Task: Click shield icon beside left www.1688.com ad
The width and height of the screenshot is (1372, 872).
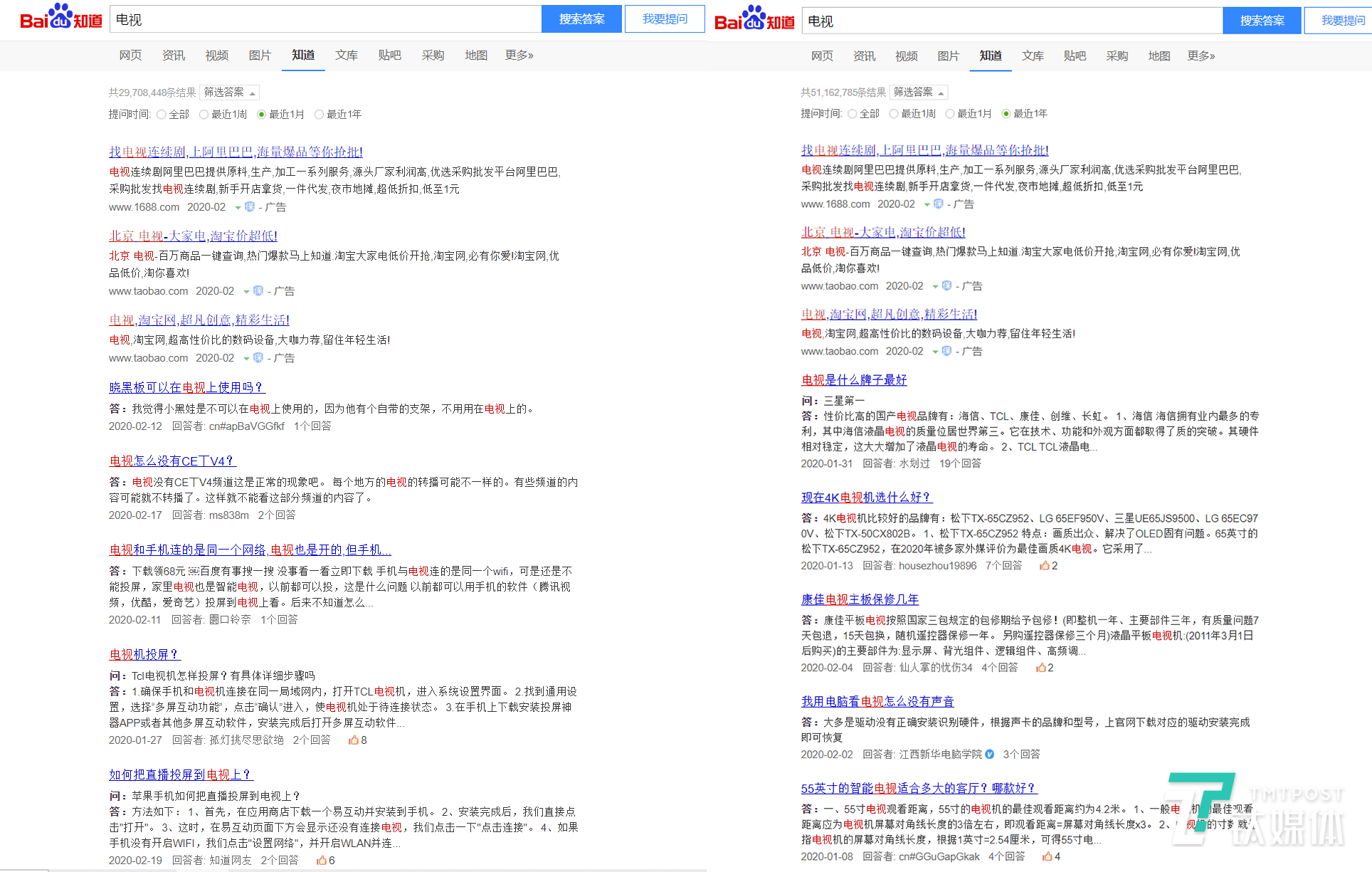Action: pyautogui.click(x=250, y=207)
